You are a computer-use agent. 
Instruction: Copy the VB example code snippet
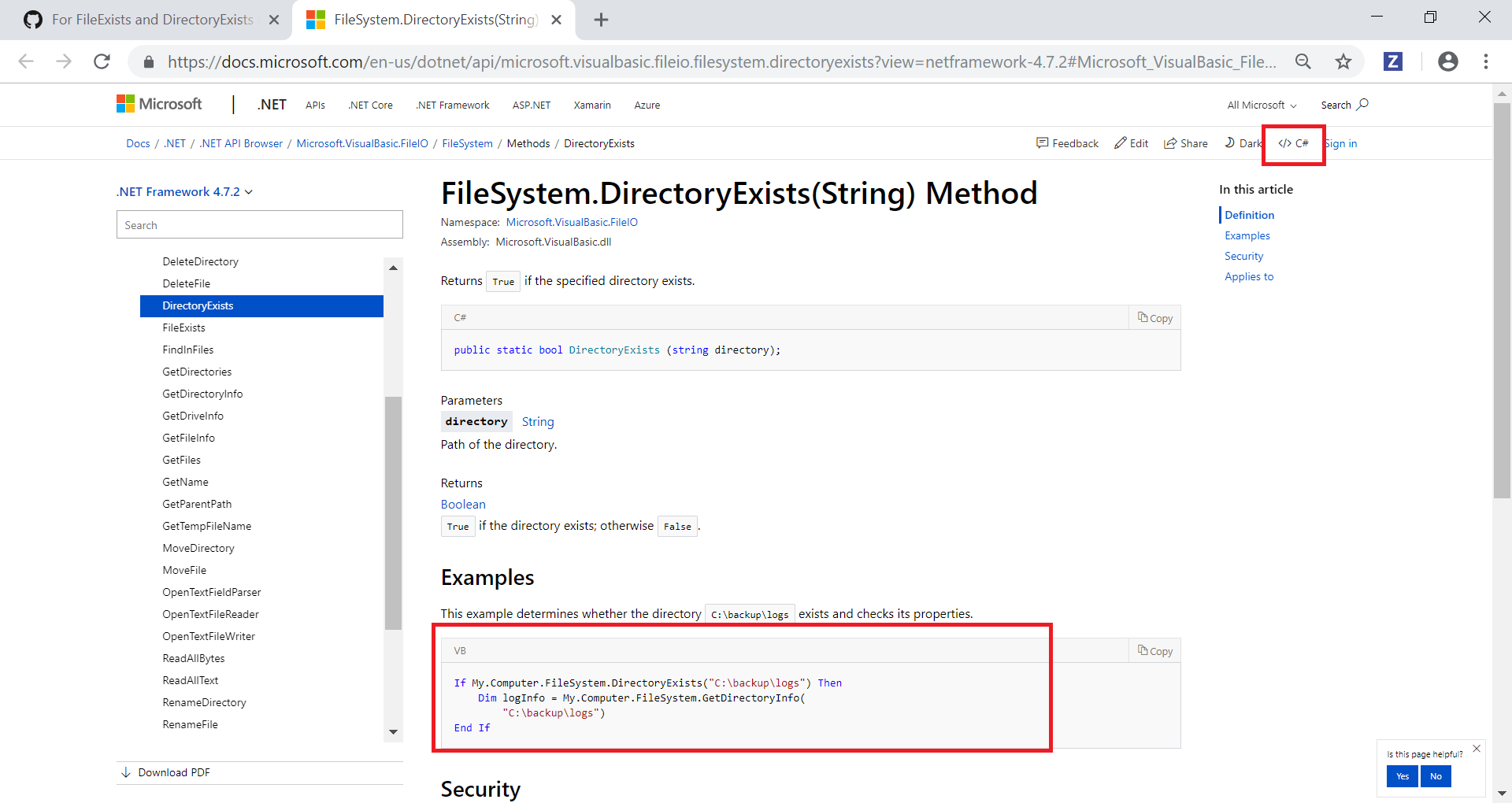(x=1154, y=650)
